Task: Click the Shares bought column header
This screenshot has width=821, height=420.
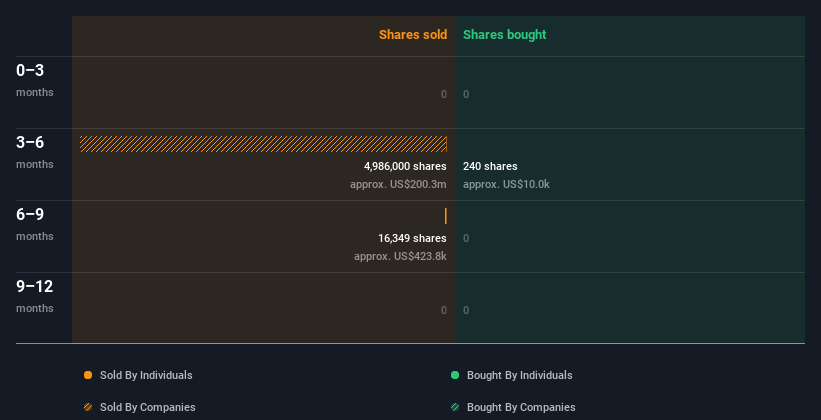Action: click(505, 35)
